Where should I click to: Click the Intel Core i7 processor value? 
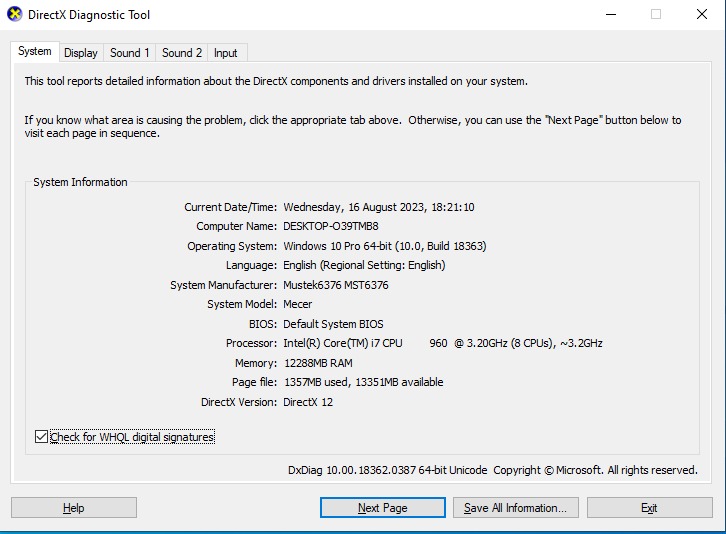pyautogui.click(x=442, y=344)
